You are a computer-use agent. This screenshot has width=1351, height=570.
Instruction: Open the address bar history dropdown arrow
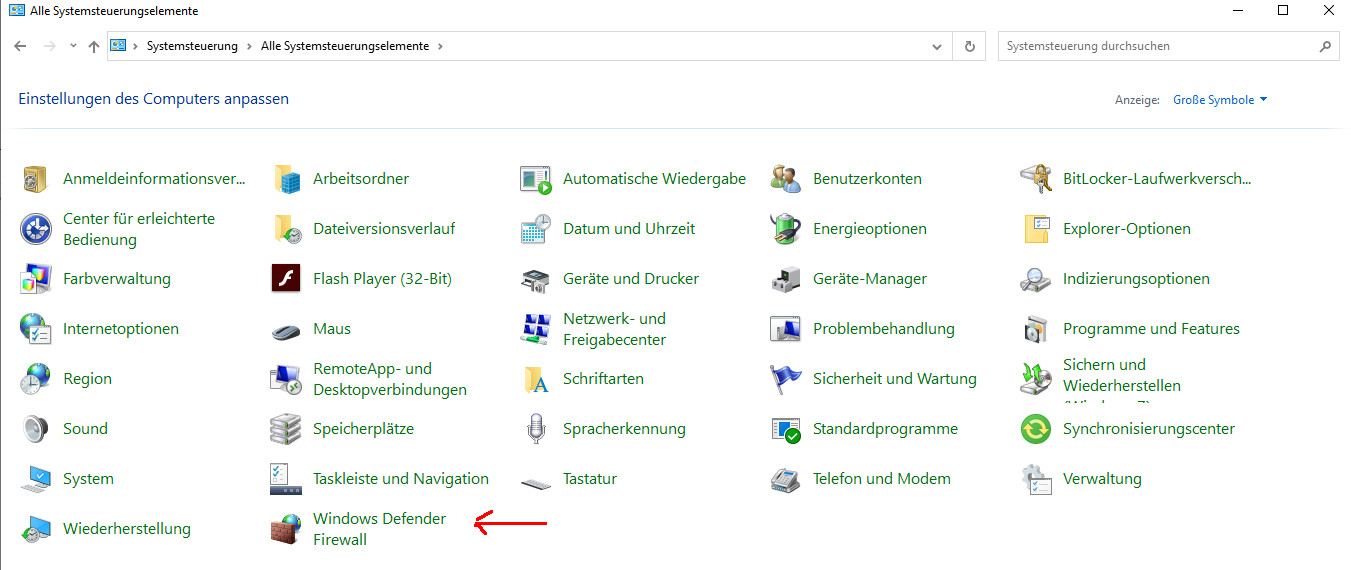937,46
